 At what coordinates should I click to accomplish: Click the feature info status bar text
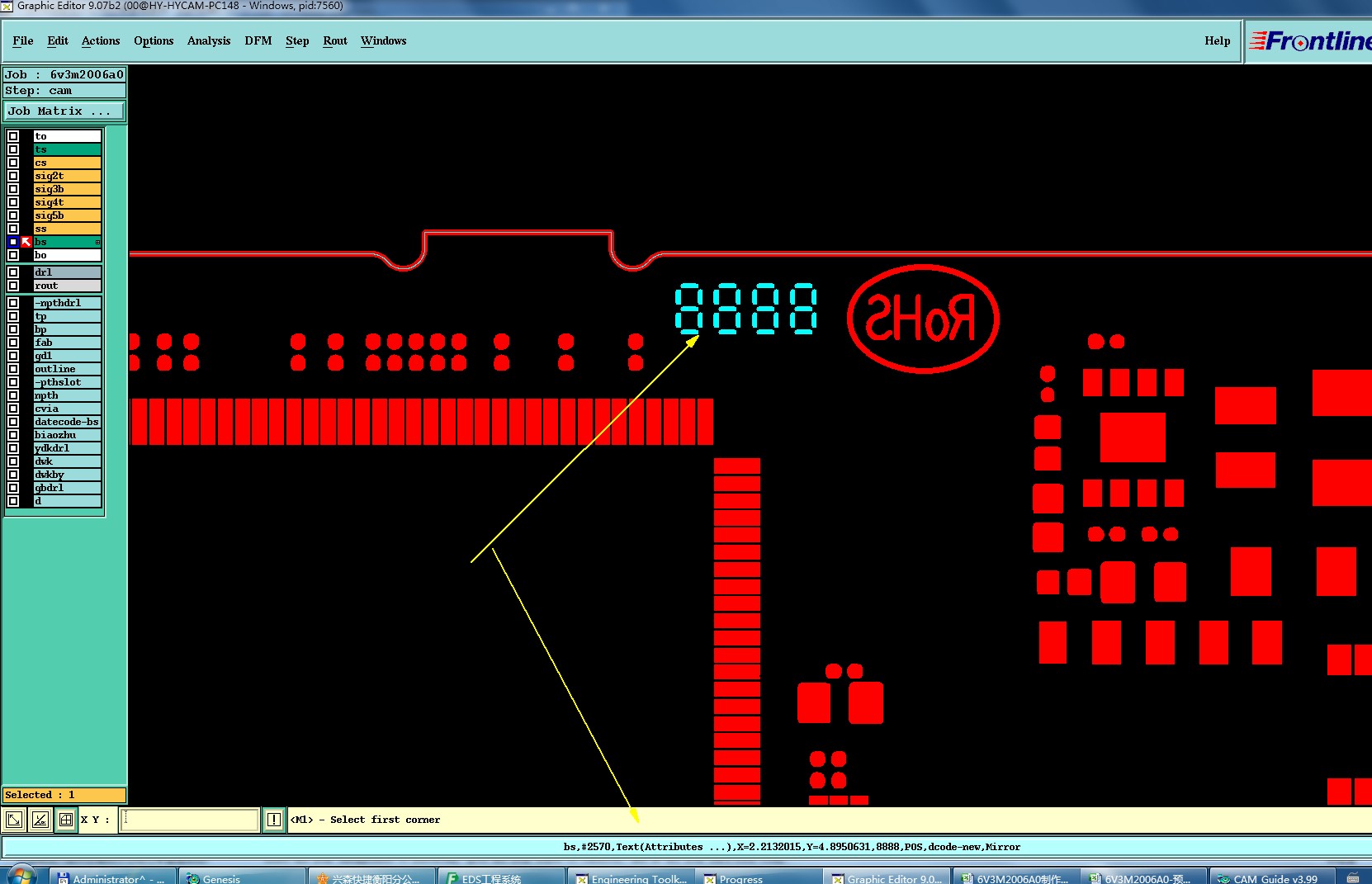(x=792, y=847)
